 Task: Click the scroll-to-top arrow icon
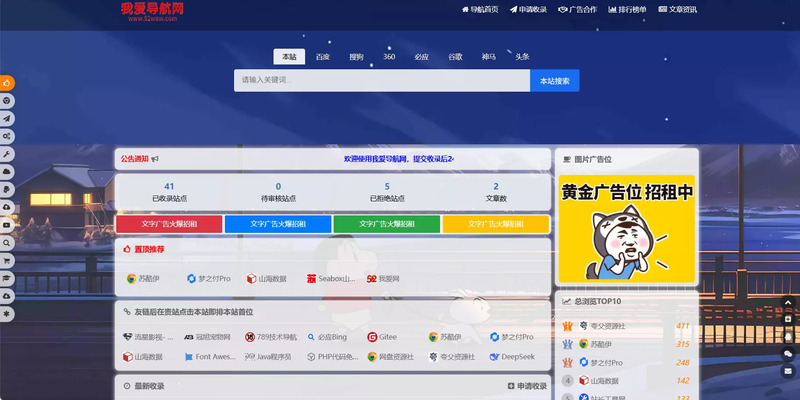[x=788, y=301]
